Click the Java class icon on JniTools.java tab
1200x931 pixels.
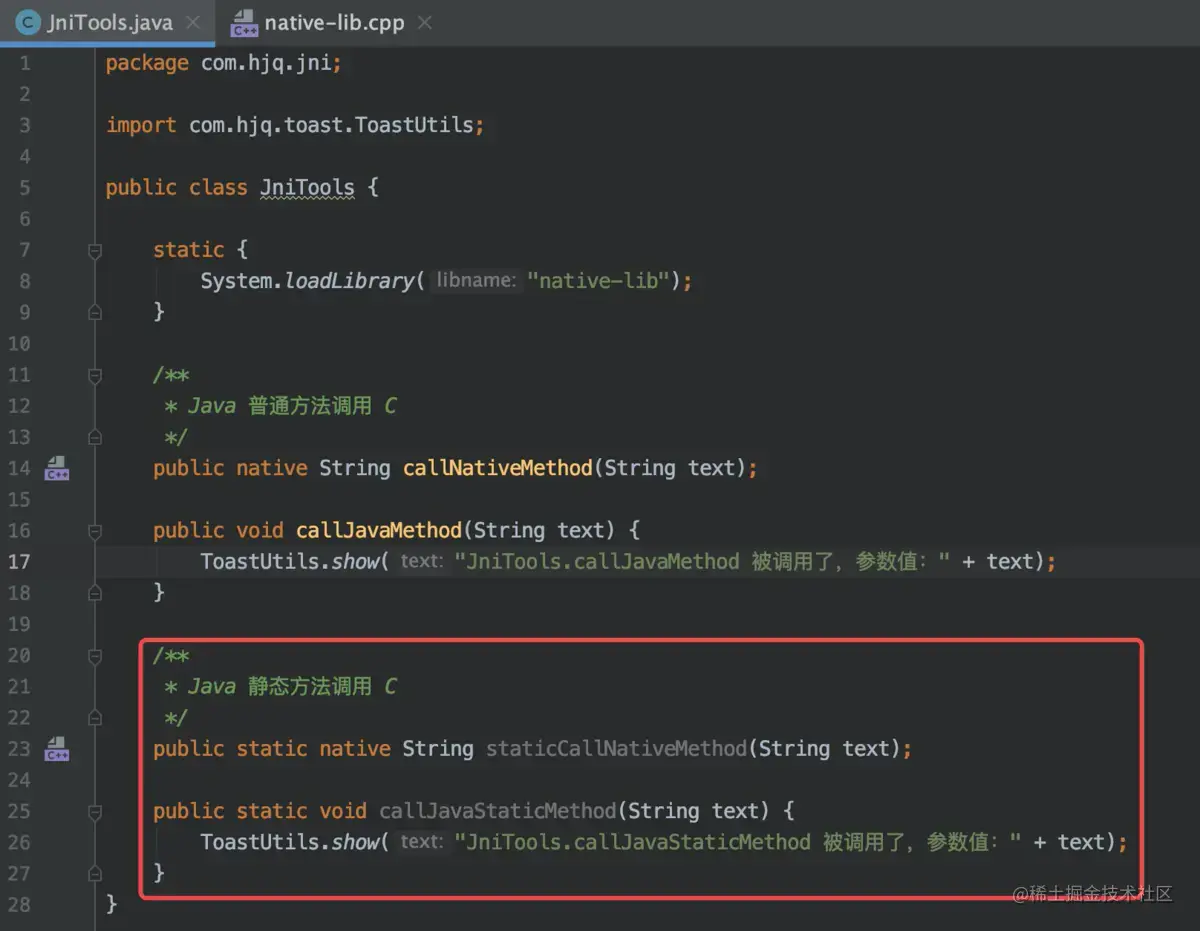pos(27,22)
